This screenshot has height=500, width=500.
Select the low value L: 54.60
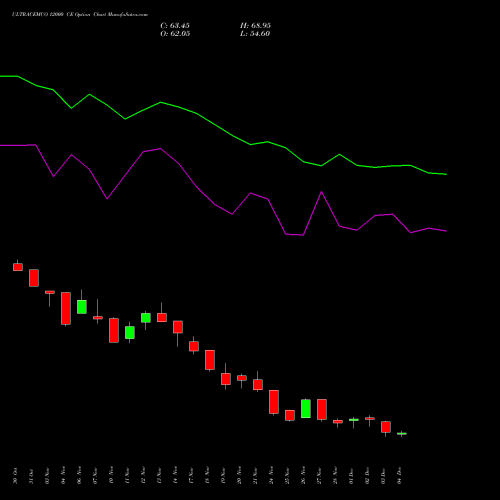point(255,34)
